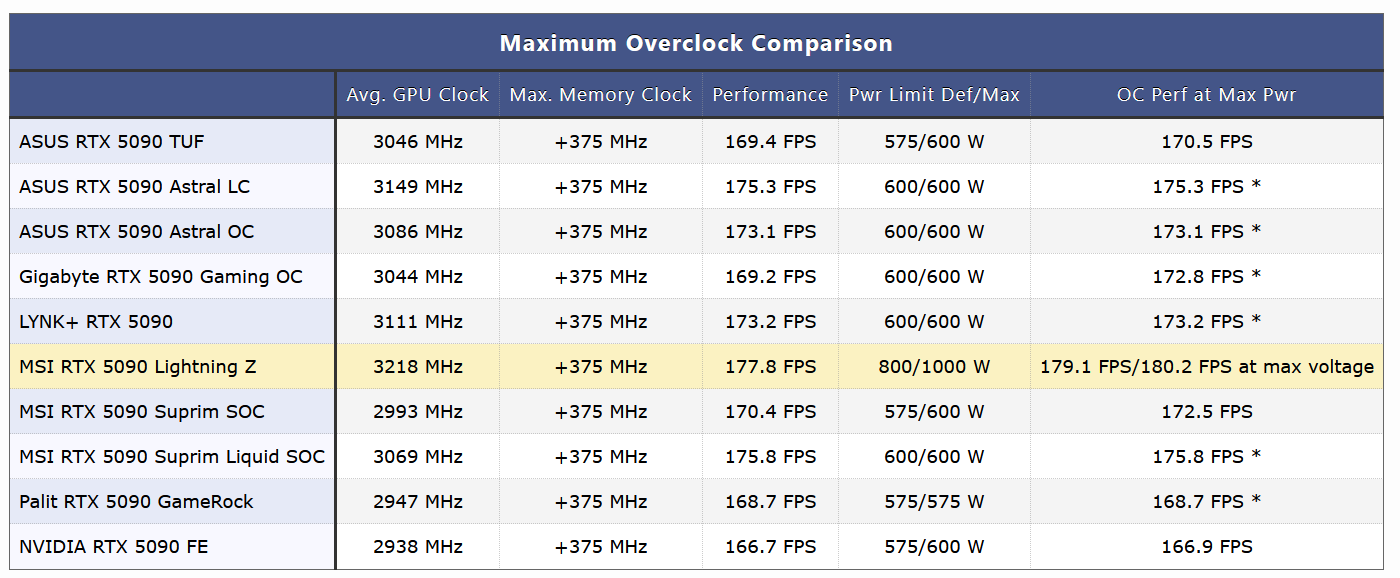Viewport: 1400px width, 578px height.
Task: Select the NVIDIA RTX 5090 FE row name
Action: pos(113,547)
